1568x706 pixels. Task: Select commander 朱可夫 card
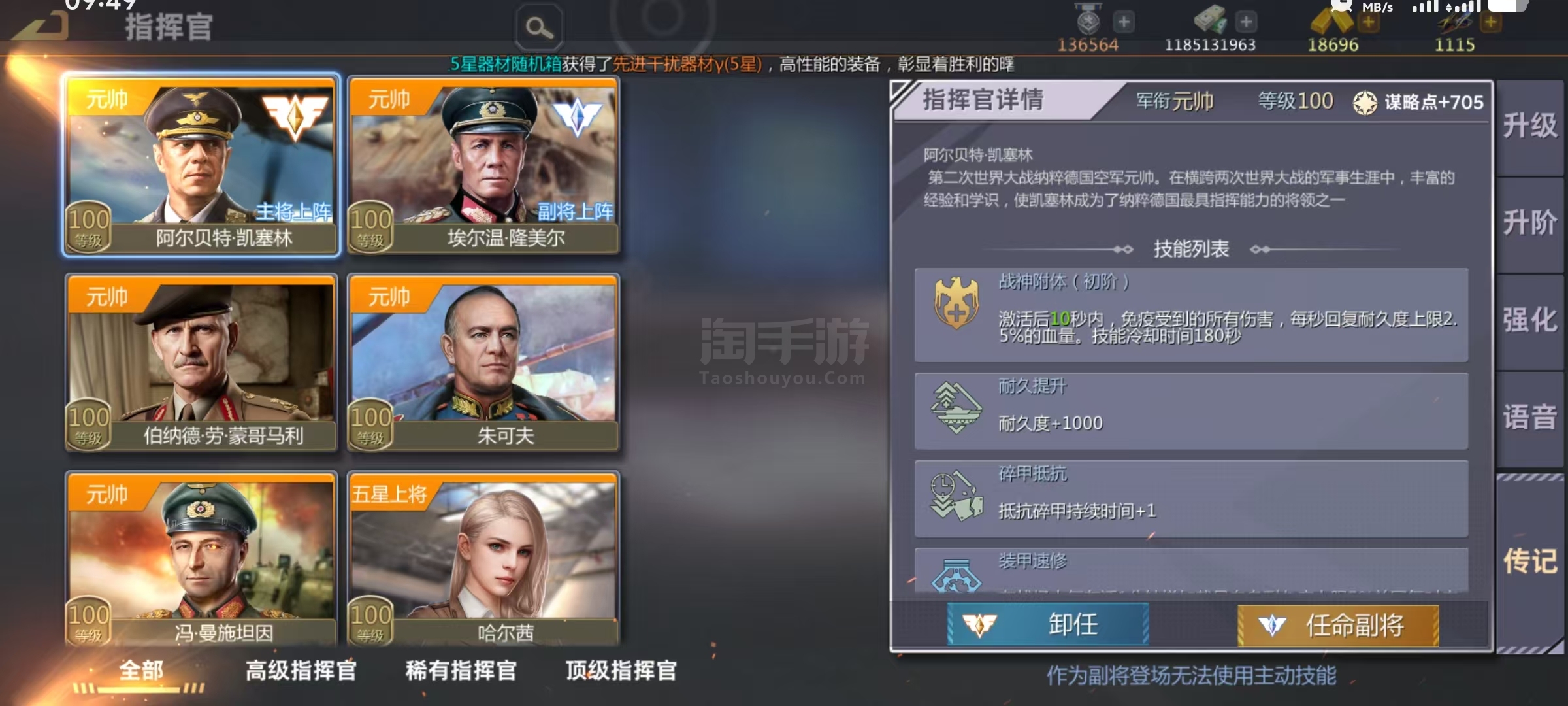tap(483, 363)
